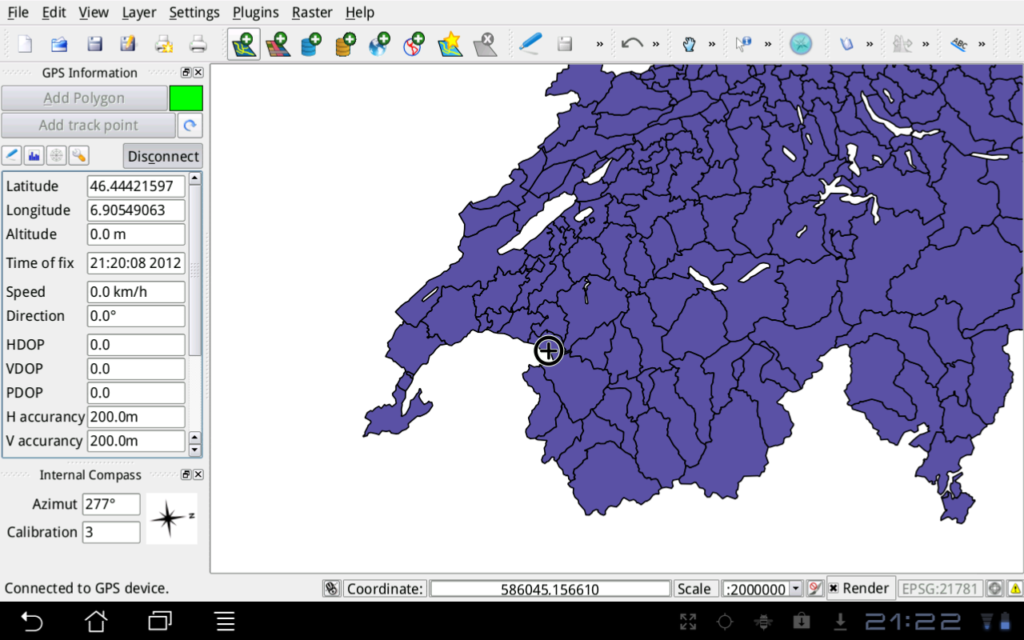Click the Disconnect button

163,156
